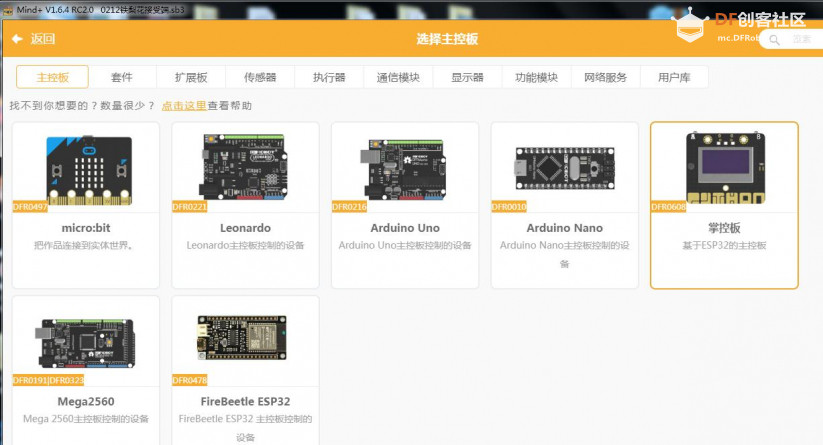Click the Mind+ app icon in title bar
Screen dimensions: 823x445
click(8, 10)
